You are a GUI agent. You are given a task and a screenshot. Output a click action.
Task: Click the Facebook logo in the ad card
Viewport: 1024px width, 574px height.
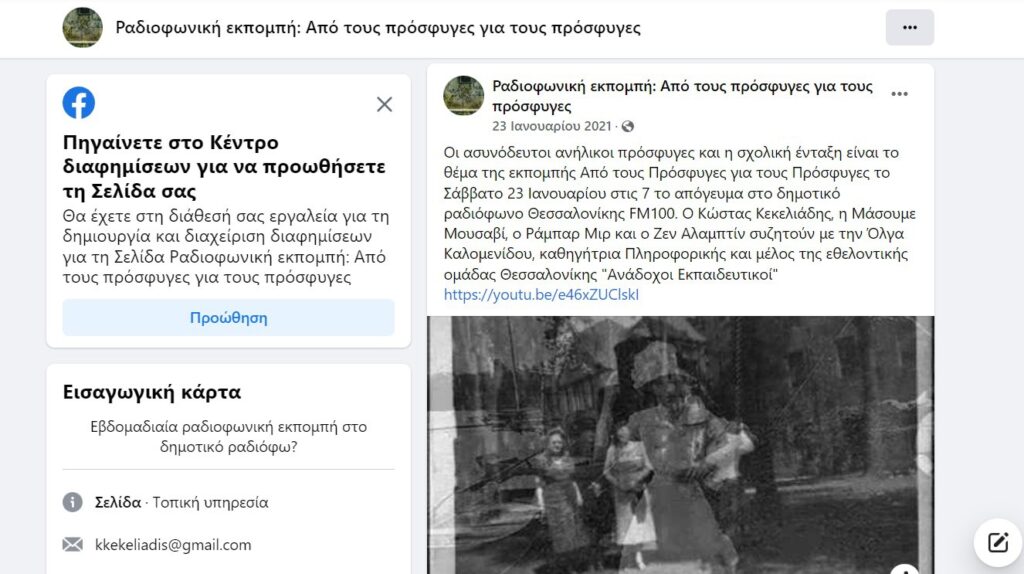pos(79,103)
